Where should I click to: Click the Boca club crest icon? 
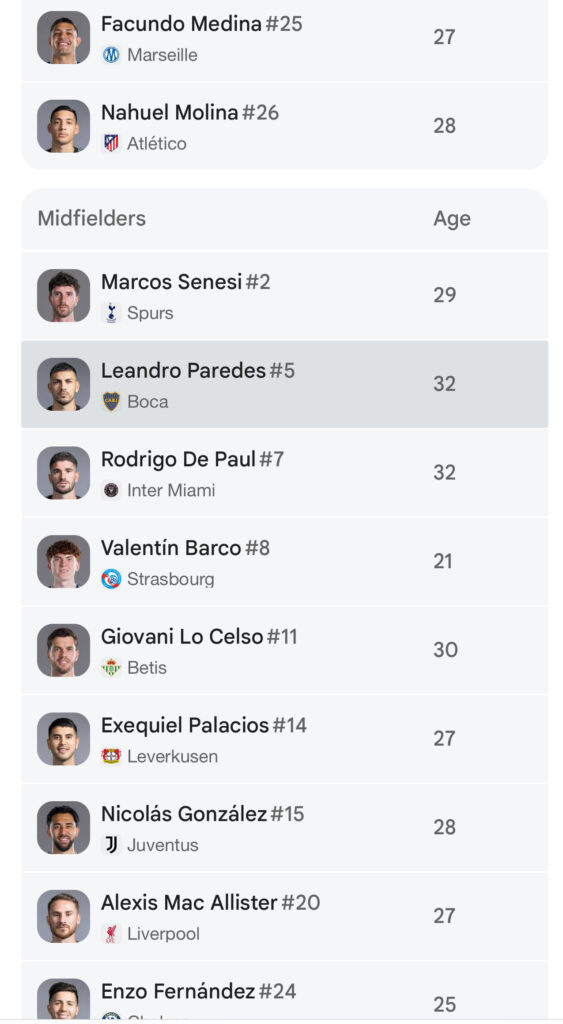(111, 402)
